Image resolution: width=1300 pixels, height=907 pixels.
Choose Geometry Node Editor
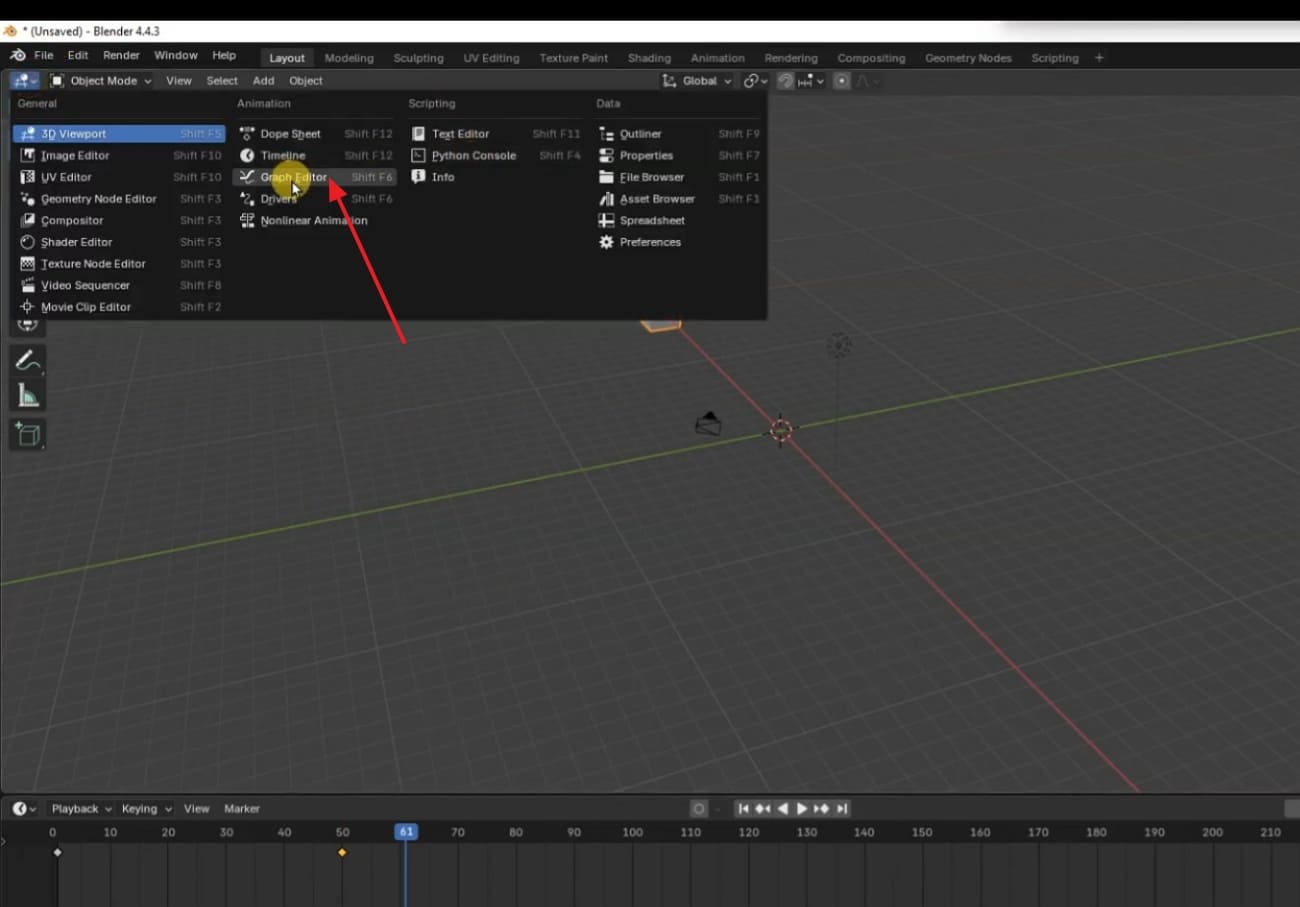(x=119, y=199)
